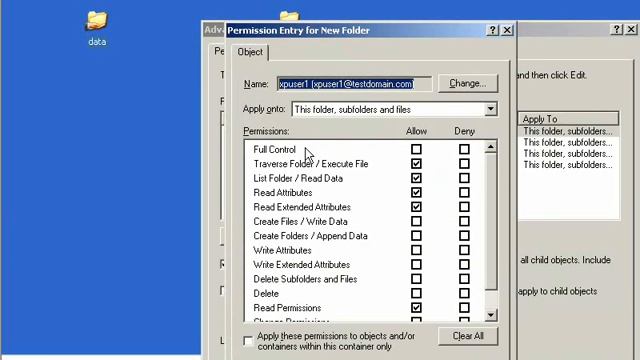Screen dimensions: 640x360
Task: Deny Write Attributes permission
Action: pos(464,250)
